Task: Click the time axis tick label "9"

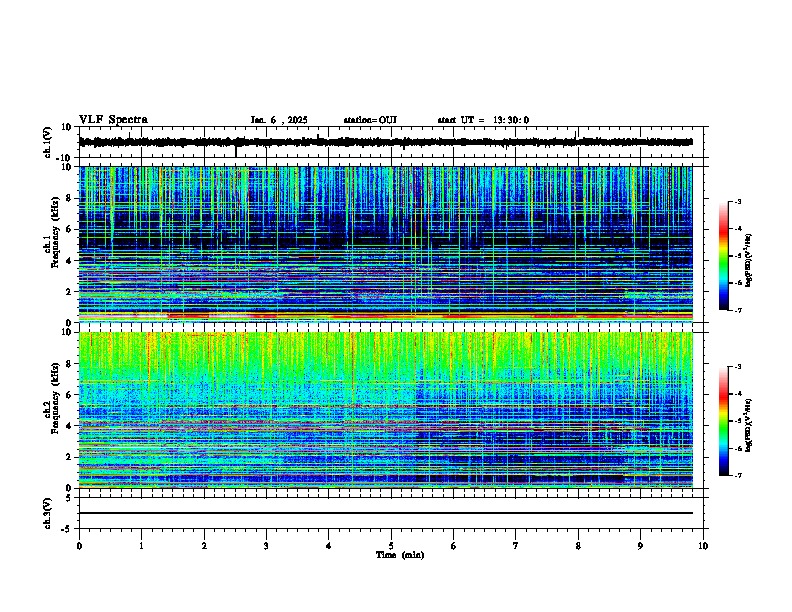Action: click(x=640, y=546)
